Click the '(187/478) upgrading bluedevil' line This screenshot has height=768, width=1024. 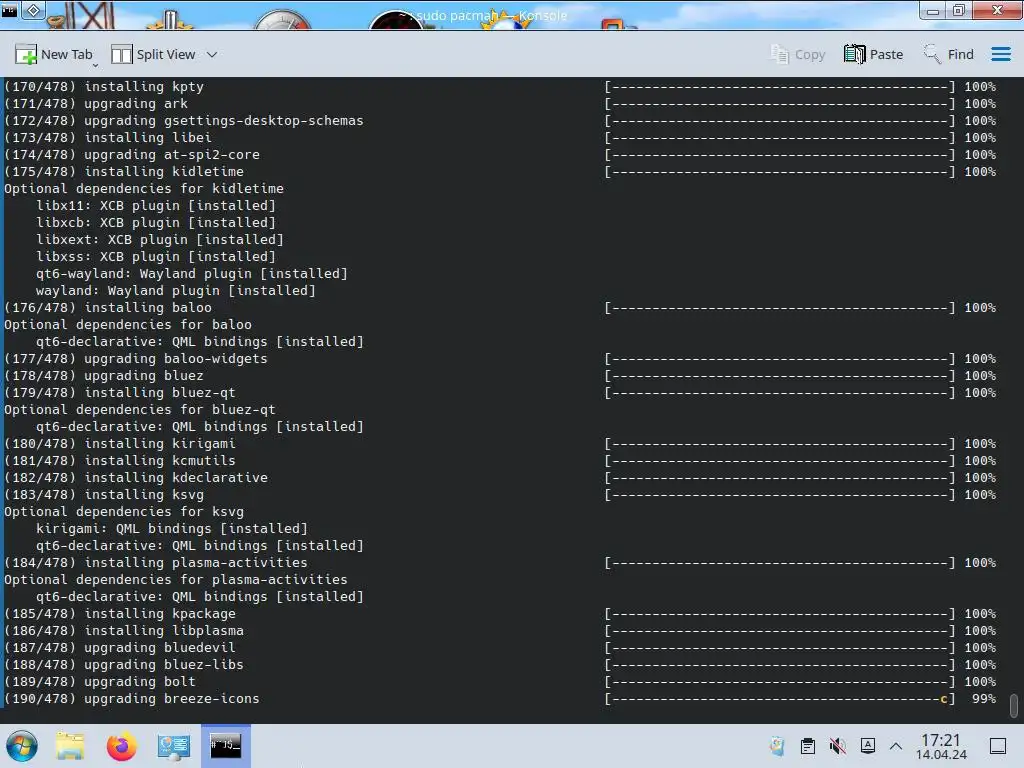click(120, 647)
